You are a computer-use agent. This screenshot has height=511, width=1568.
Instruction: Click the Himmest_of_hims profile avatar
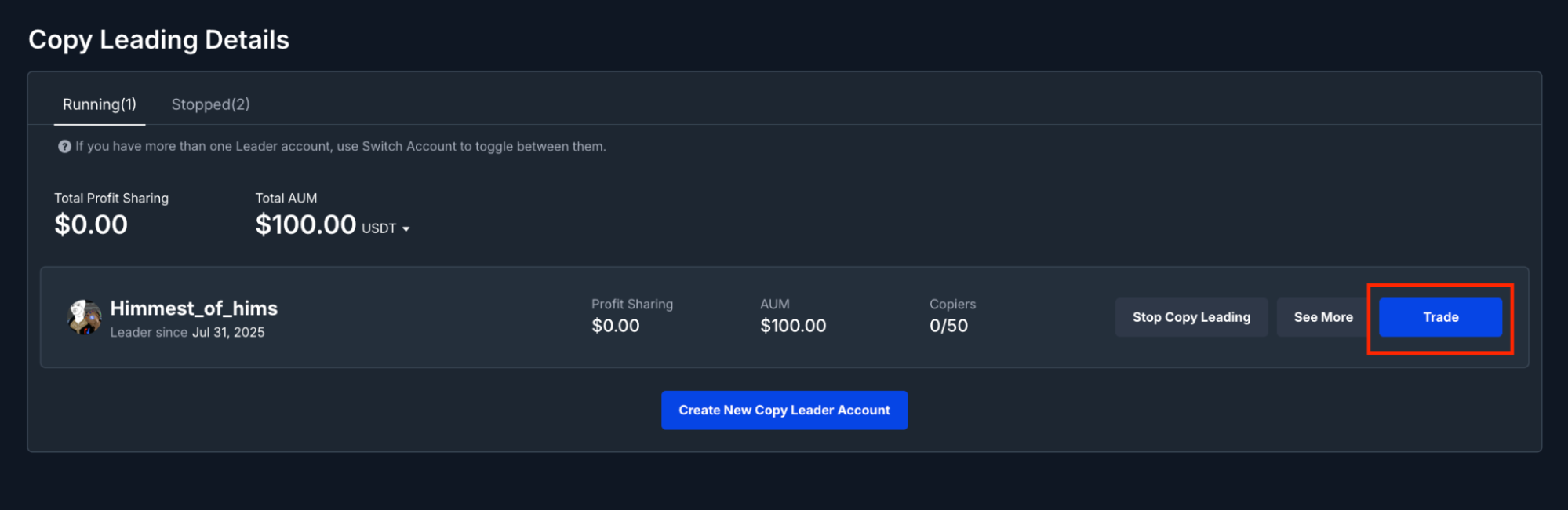point(84,317)
